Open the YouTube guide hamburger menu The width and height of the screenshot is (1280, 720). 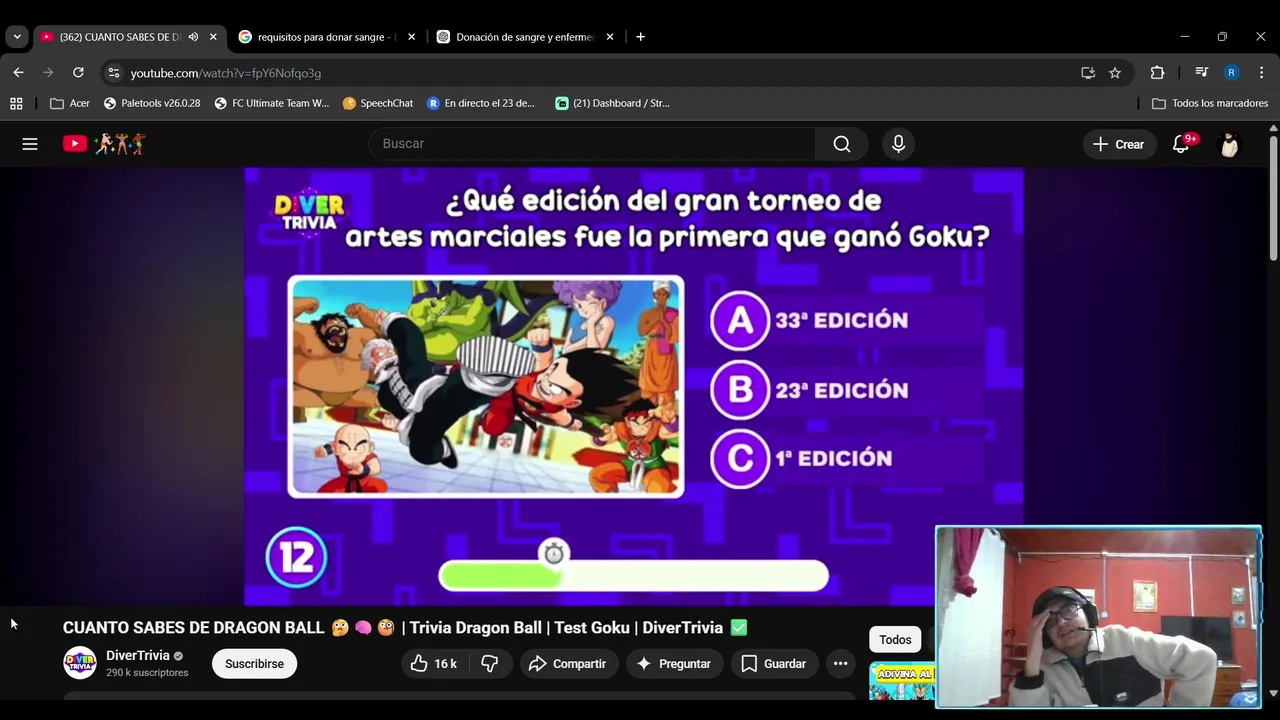30,144
